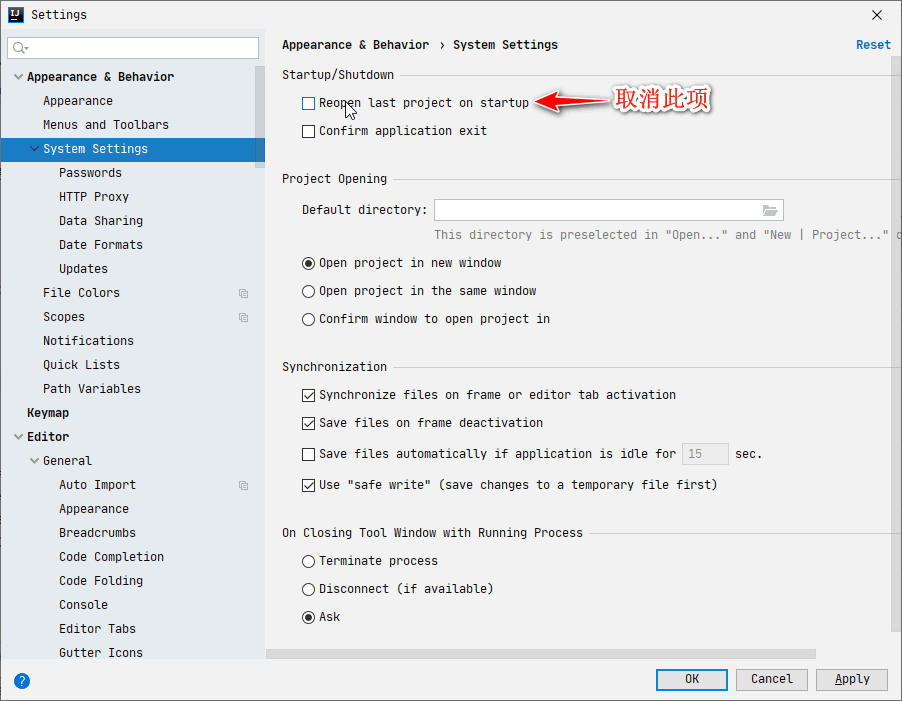Collapse the Appearance & Behavior section

[x=18, y=77]
